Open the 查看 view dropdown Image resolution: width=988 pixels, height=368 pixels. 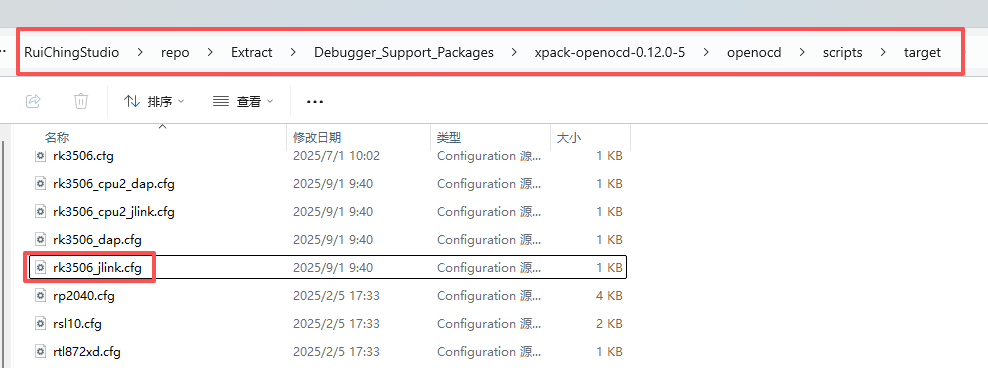[x=243, y=101]
